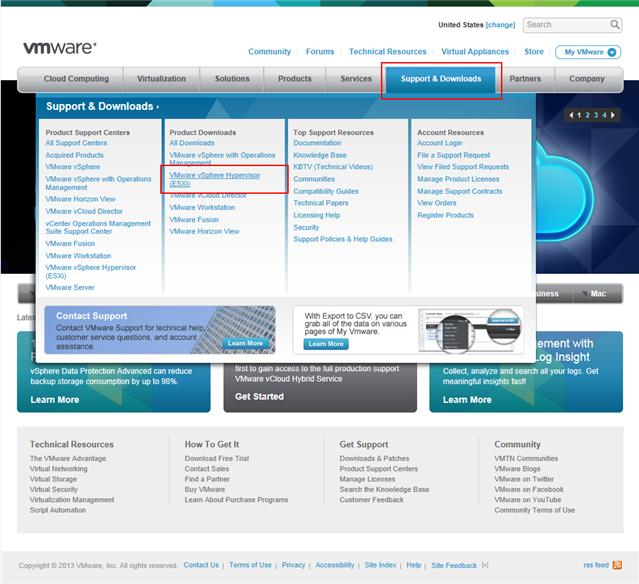Open Virtual Appliances link
Image resolution: width=639 pixels, height=584 pixels.
[475, 52]
